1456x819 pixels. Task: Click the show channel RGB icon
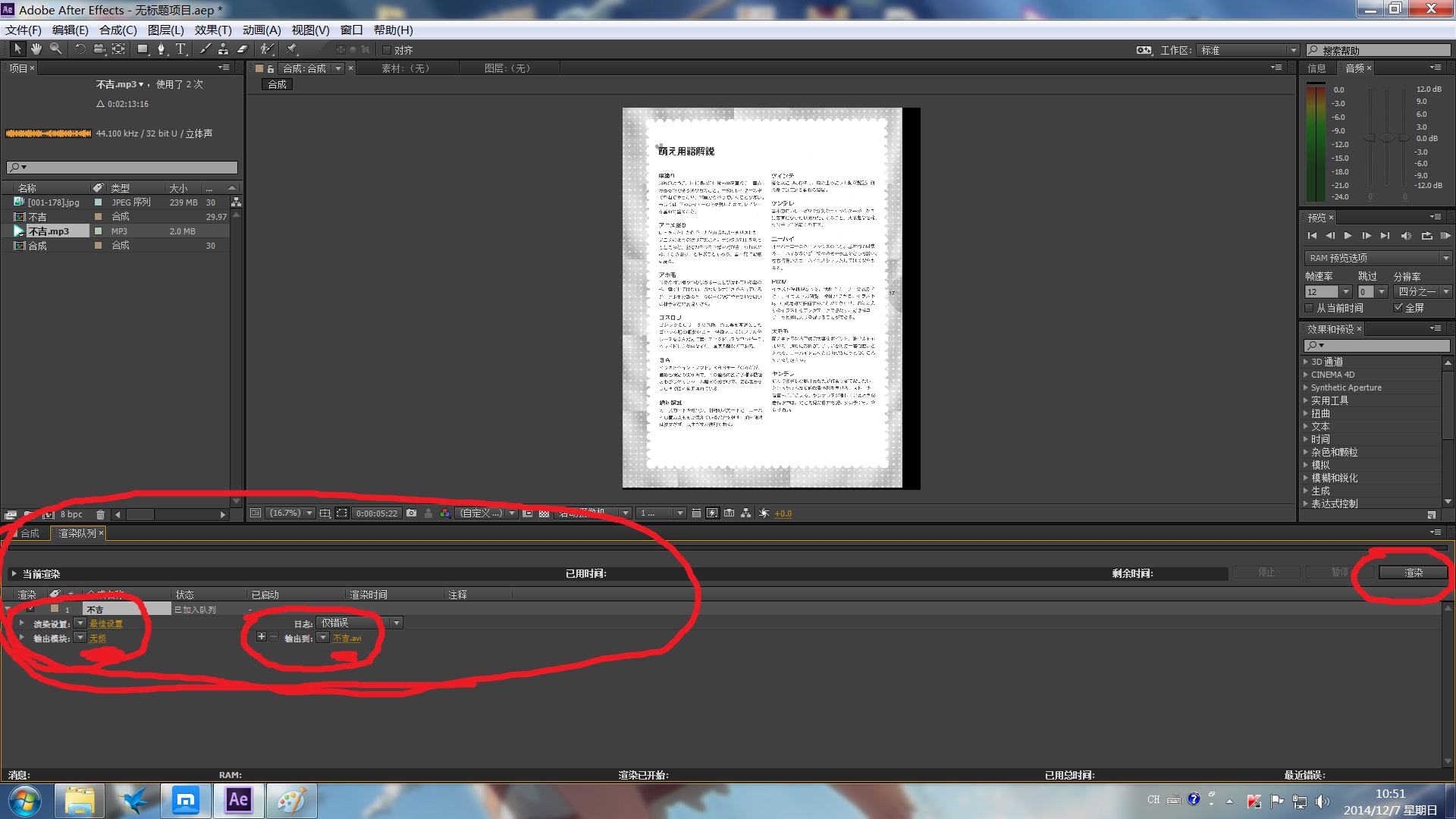(x=445, y=513)
